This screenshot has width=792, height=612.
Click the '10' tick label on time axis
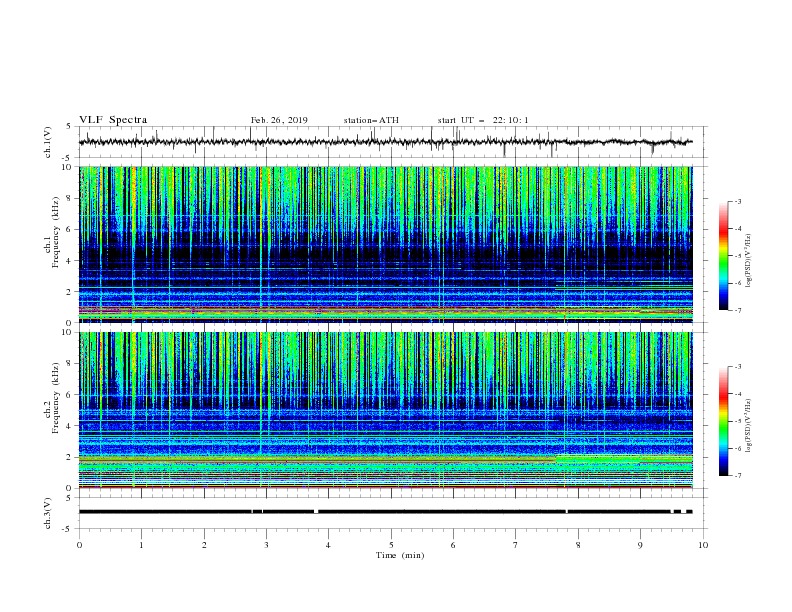pos(703,545)
